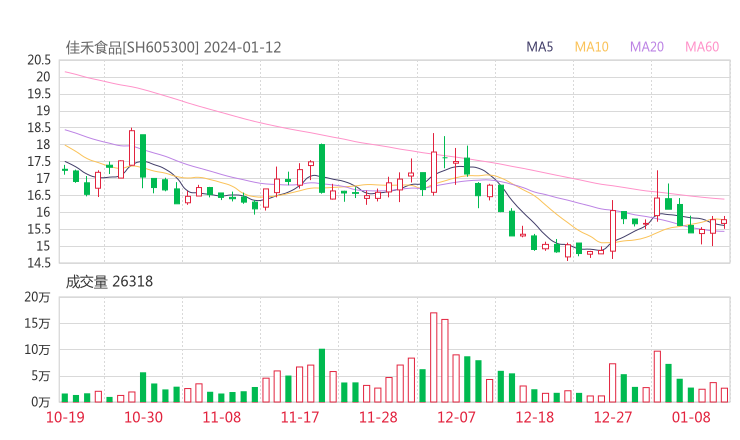Image resolution: width=740 pixels, height=440 pixels.
Task: Click the tallest red volume bar
Action: pyautogui.click(x=434, y=357)
